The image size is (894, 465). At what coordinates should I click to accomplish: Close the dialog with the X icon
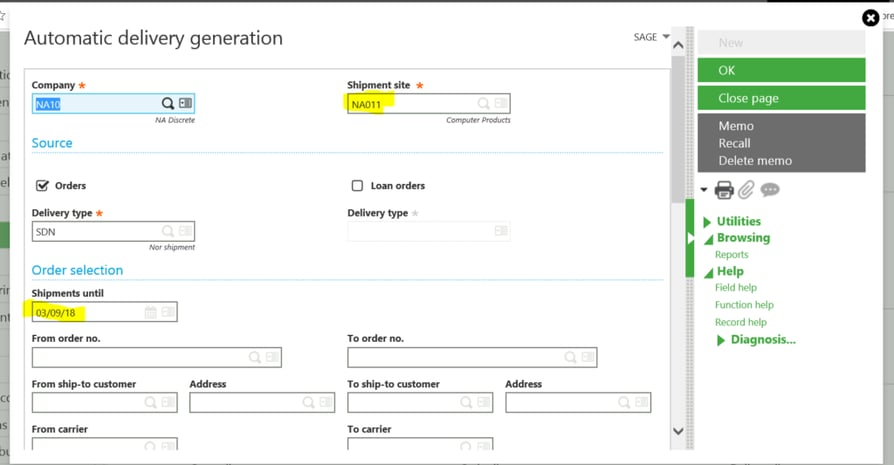coord(870,17)
